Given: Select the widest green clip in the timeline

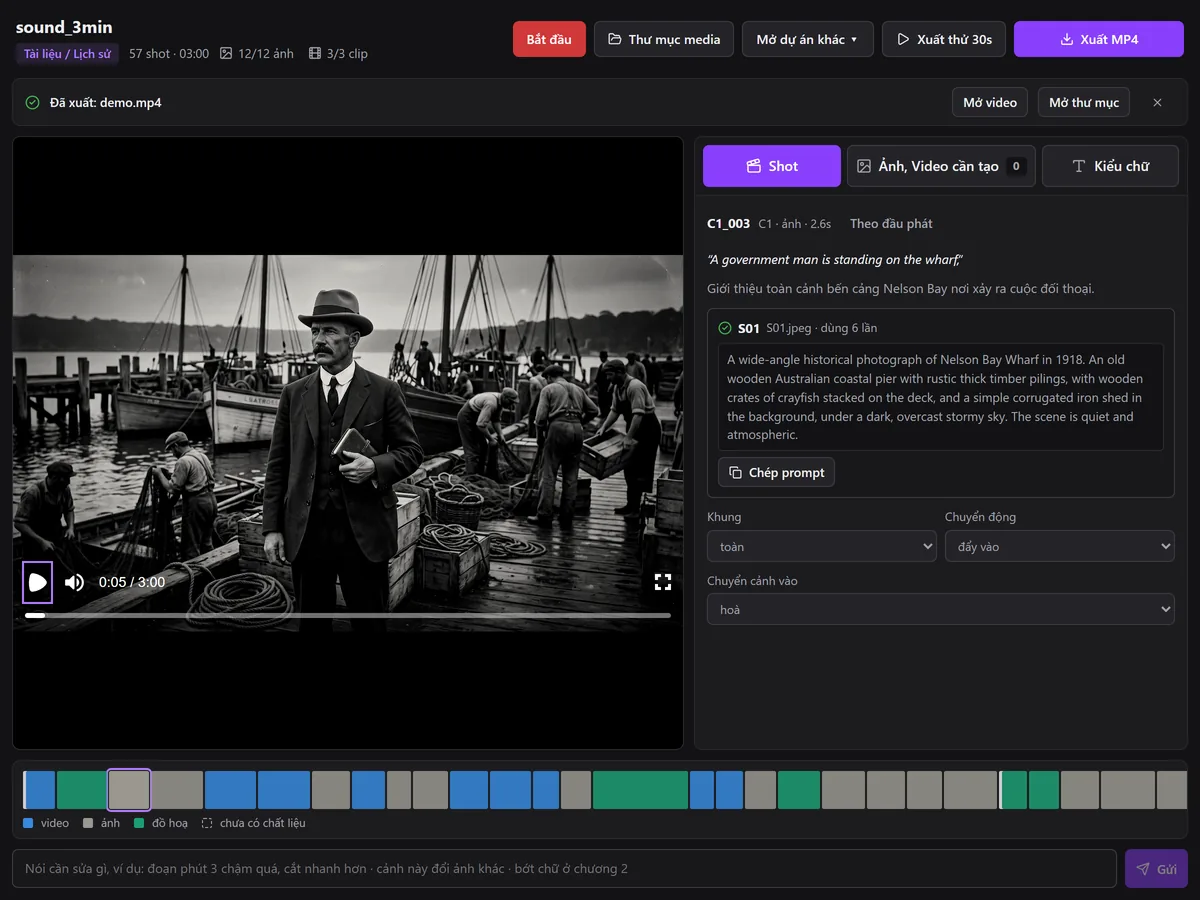Looking at the screenshot, I should pos(640,789).
